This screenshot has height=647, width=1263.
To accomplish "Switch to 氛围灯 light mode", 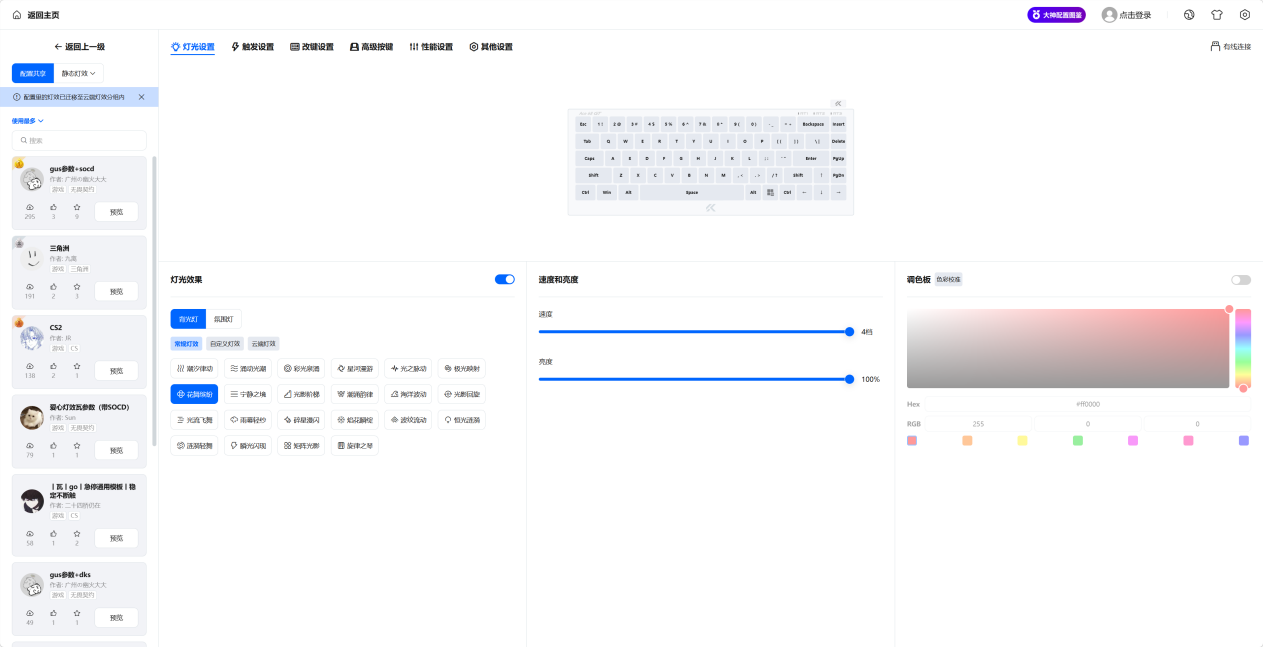I will [x=224, y=319].
